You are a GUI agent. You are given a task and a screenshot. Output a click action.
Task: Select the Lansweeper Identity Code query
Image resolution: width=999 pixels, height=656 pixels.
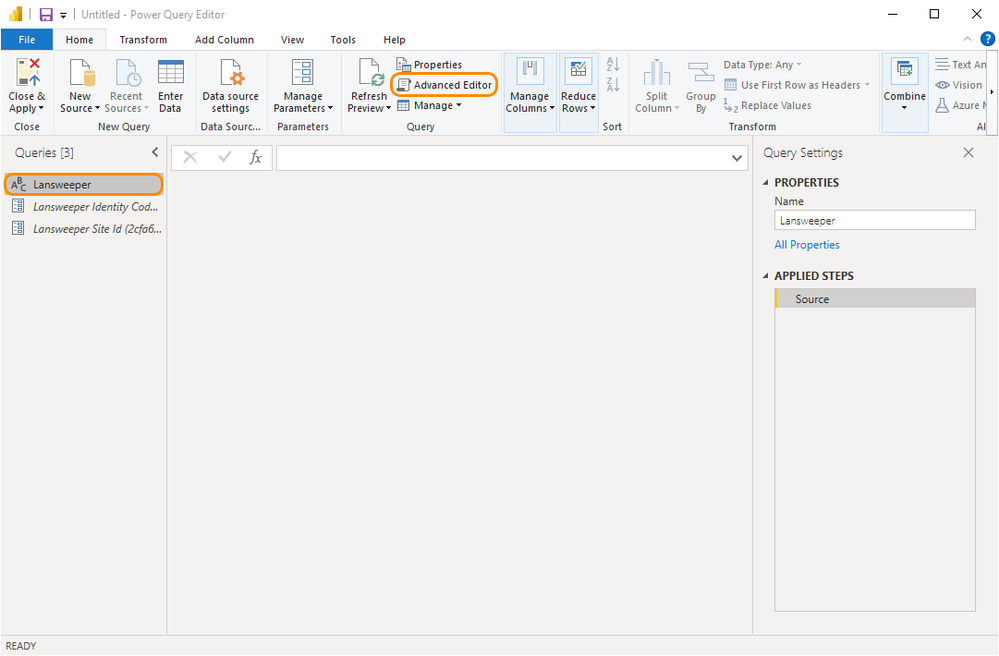tap(95, 207)
